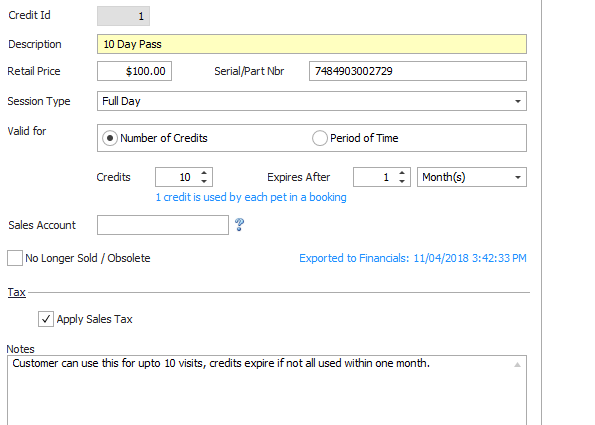
Task: Click the empty Sales Account field
Action: click(163, 225)
